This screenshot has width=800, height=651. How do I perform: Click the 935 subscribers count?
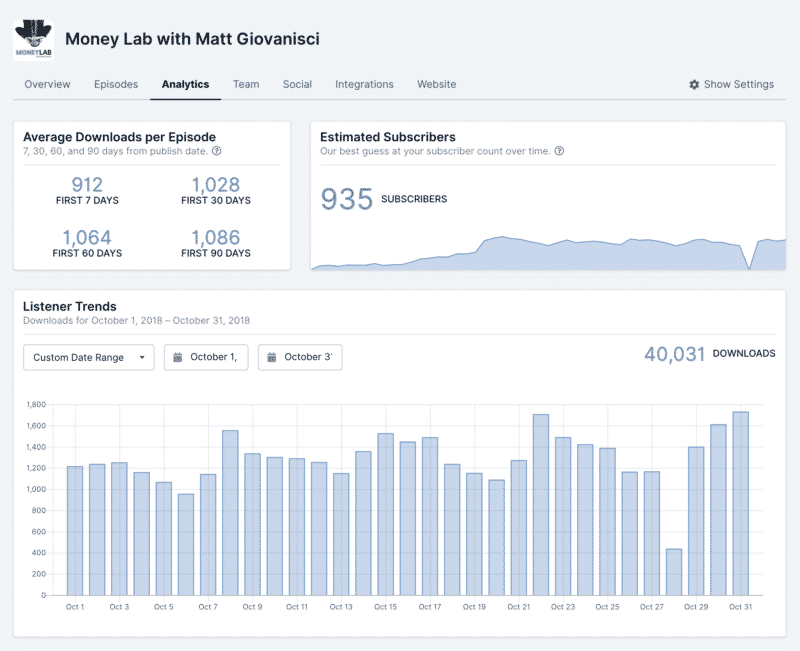coord(347,199)
